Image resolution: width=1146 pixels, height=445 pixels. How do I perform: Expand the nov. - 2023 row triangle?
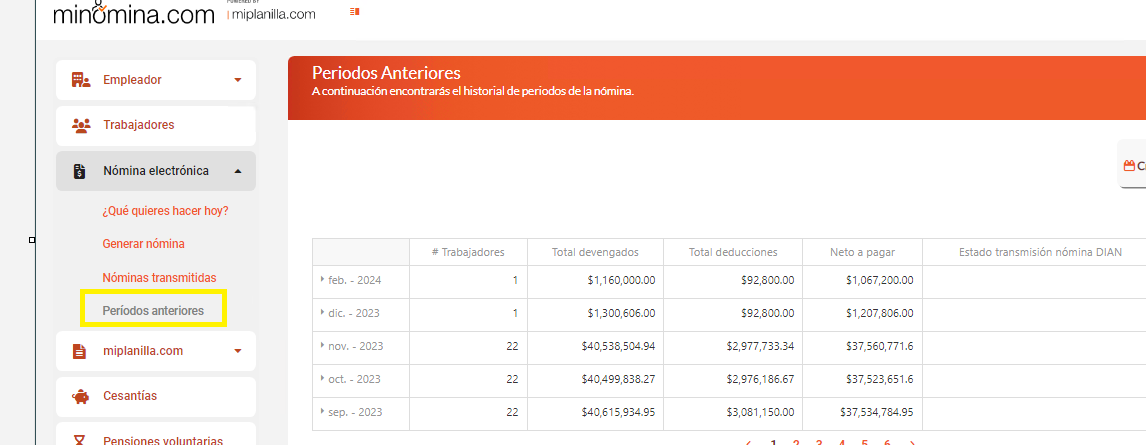coord(322,345)
